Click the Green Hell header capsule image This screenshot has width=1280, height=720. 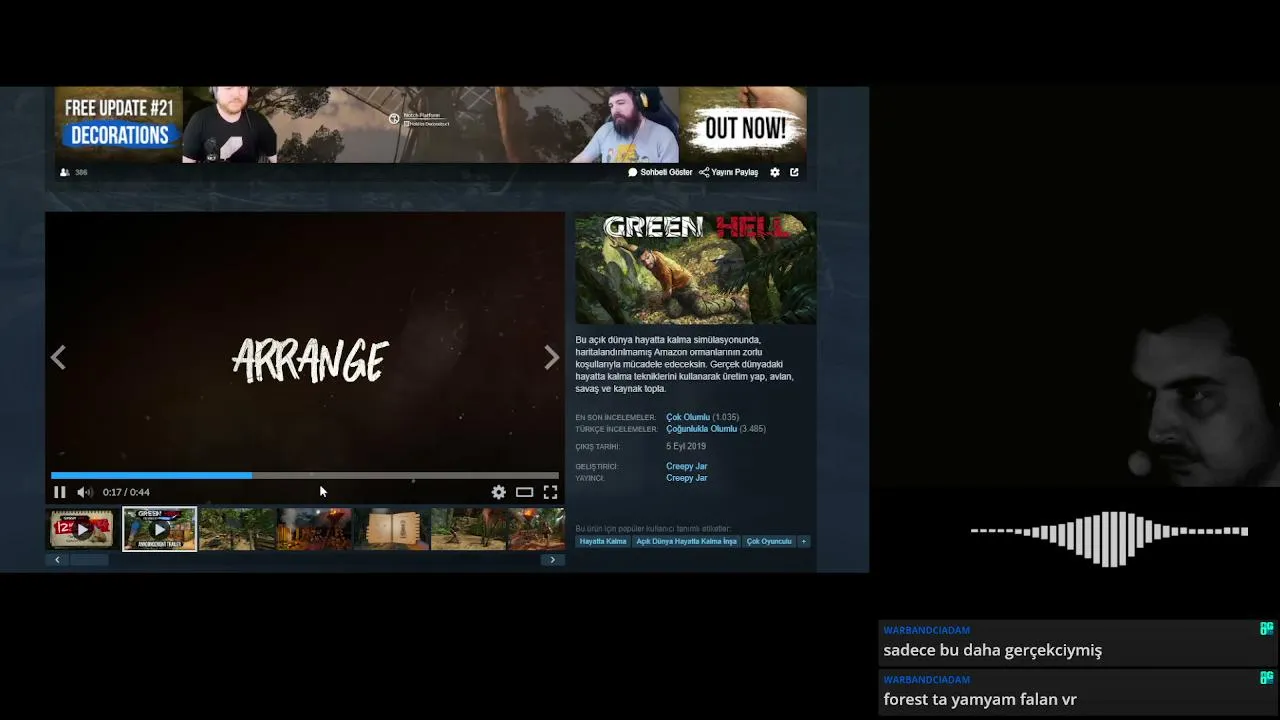[x=696, y=268]
